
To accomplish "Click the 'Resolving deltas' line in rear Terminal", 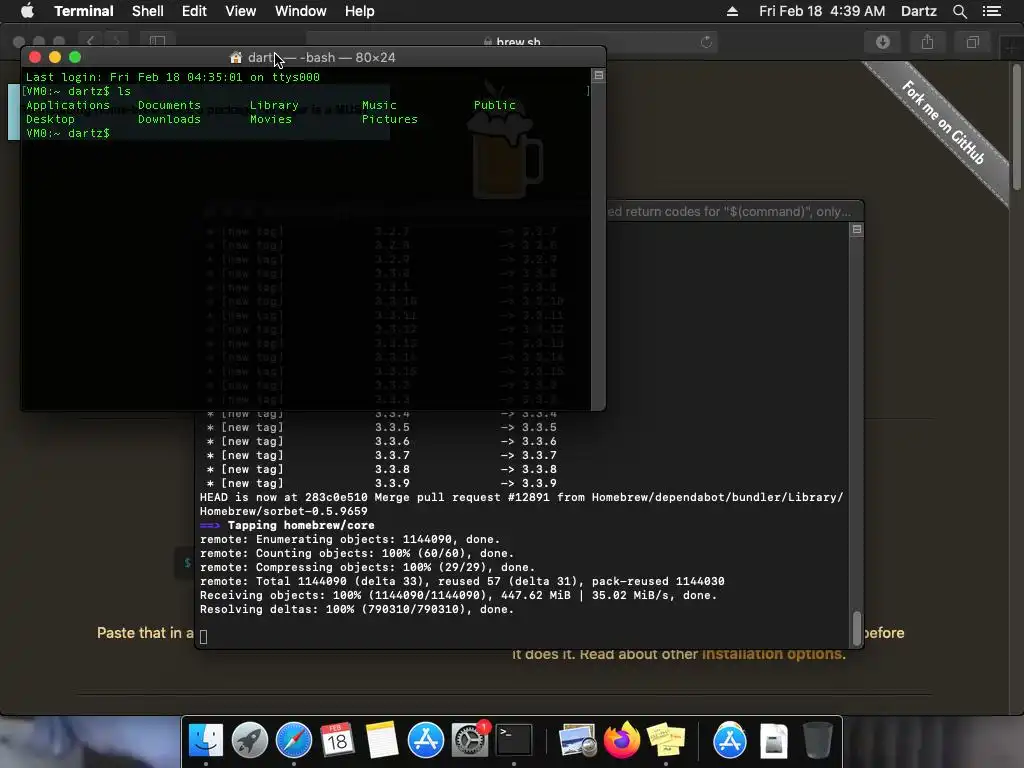I will 357,609.
